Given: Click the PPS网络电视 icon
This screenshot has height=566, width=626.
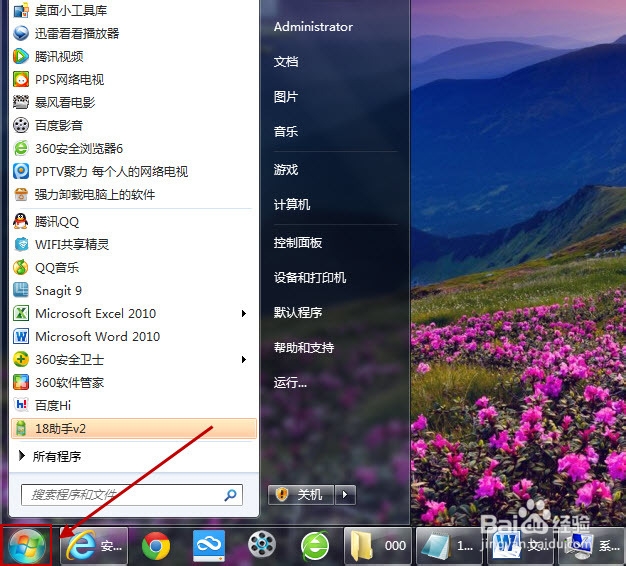Looking at the screenshot, I should point(21,79).
